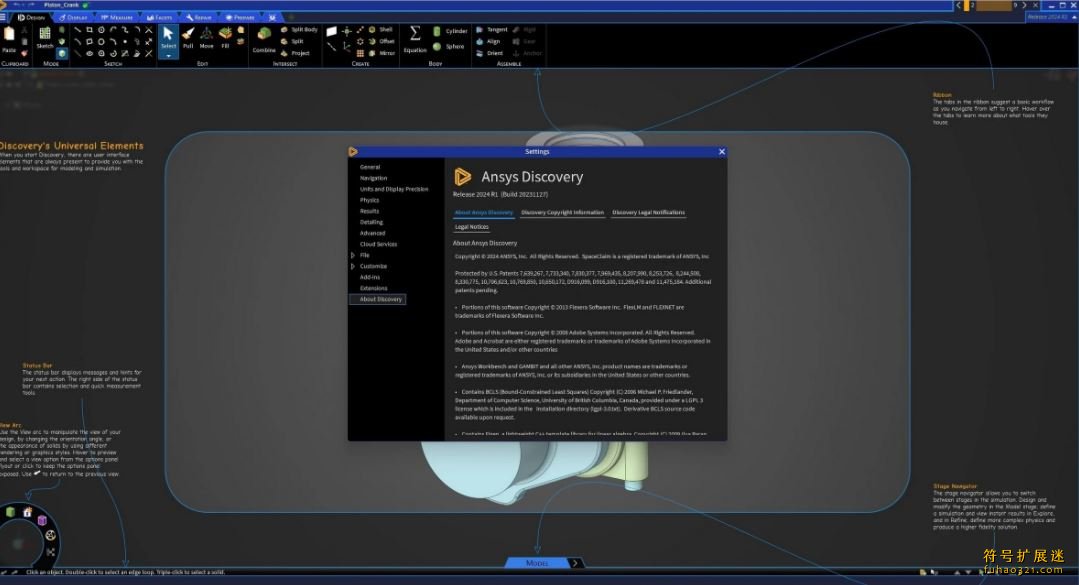Select the Project tool
The image size is (1079, 585).
point(295,53)
